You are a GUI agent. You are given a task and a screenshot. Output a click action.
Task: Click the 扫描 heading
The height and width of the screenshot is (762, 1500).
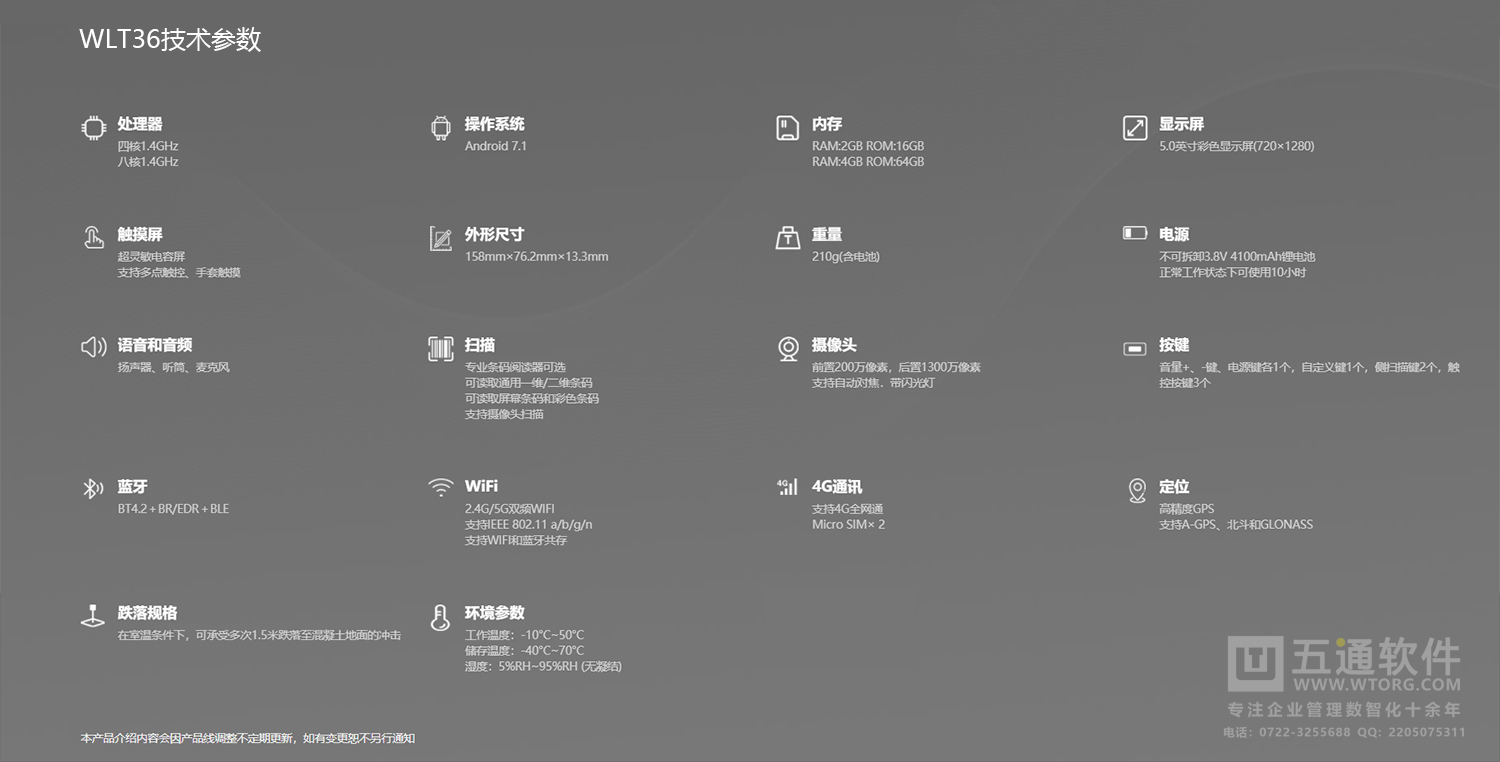point(480,345)
